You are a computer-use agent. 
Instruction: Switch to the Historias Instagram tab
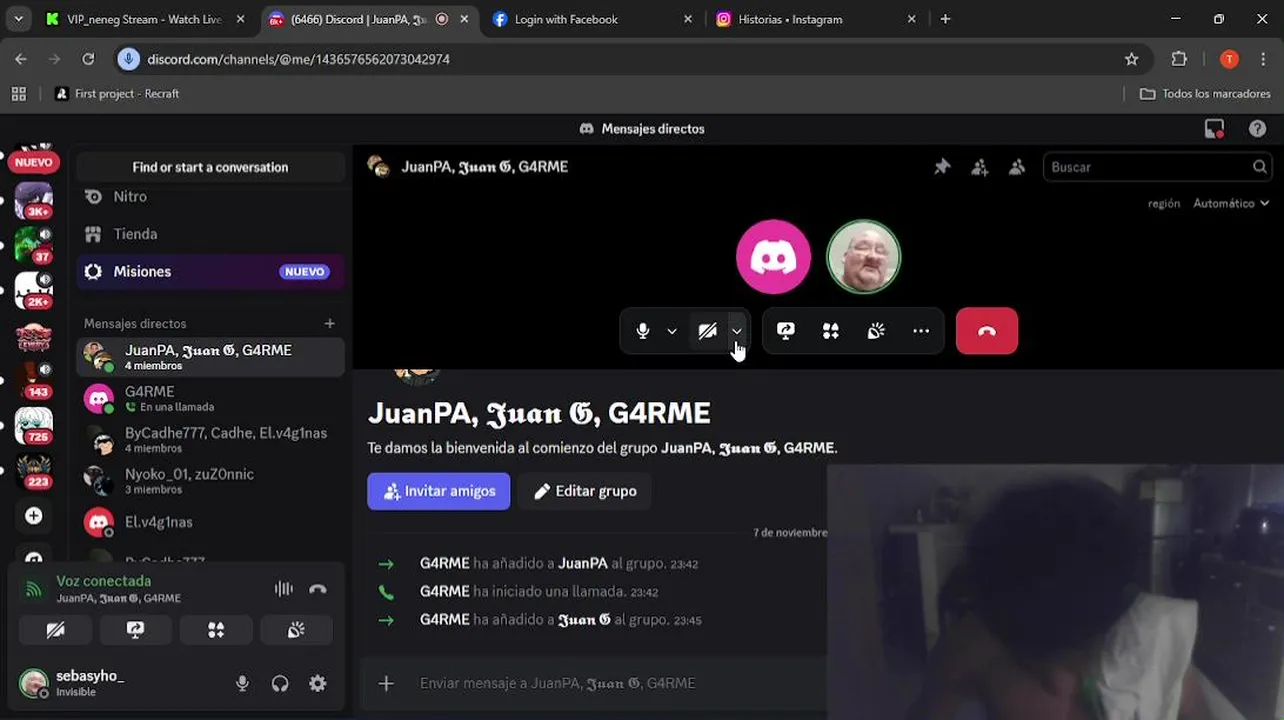pos(816,19)
